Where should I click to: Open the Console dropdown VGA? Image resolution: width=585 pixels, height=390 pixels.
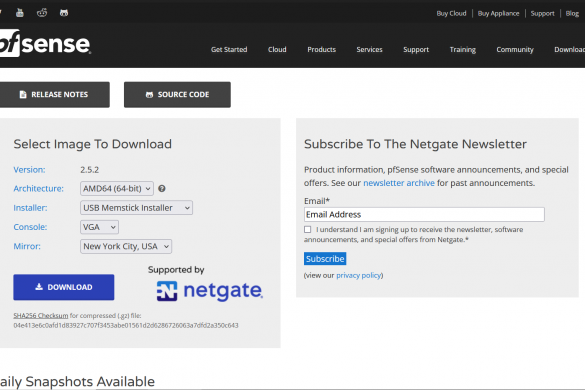pos(99,227)
